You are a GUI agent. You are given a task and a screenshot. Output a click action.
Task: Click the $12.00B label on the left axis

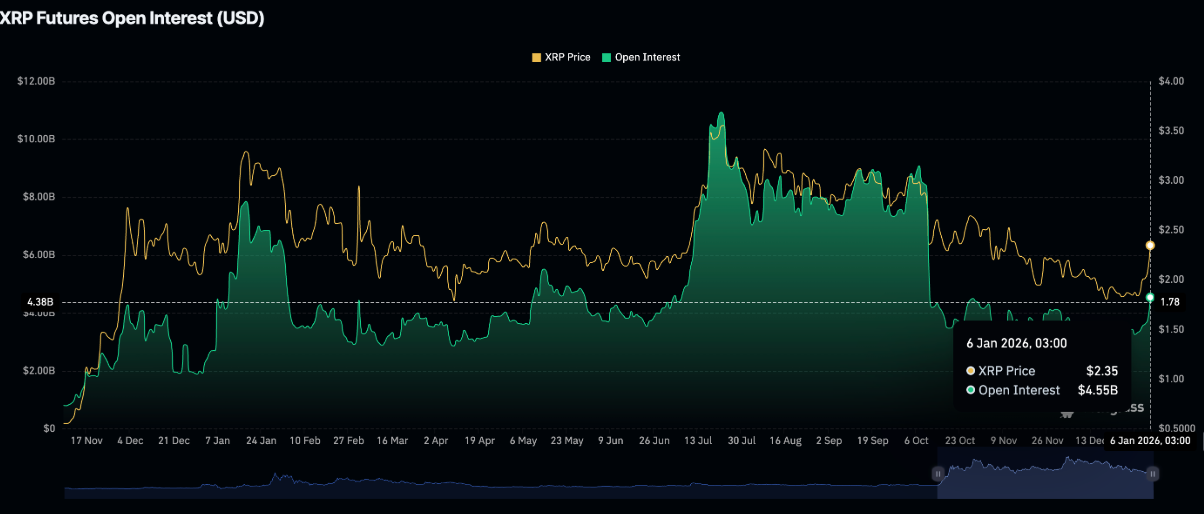click(36, 80)
